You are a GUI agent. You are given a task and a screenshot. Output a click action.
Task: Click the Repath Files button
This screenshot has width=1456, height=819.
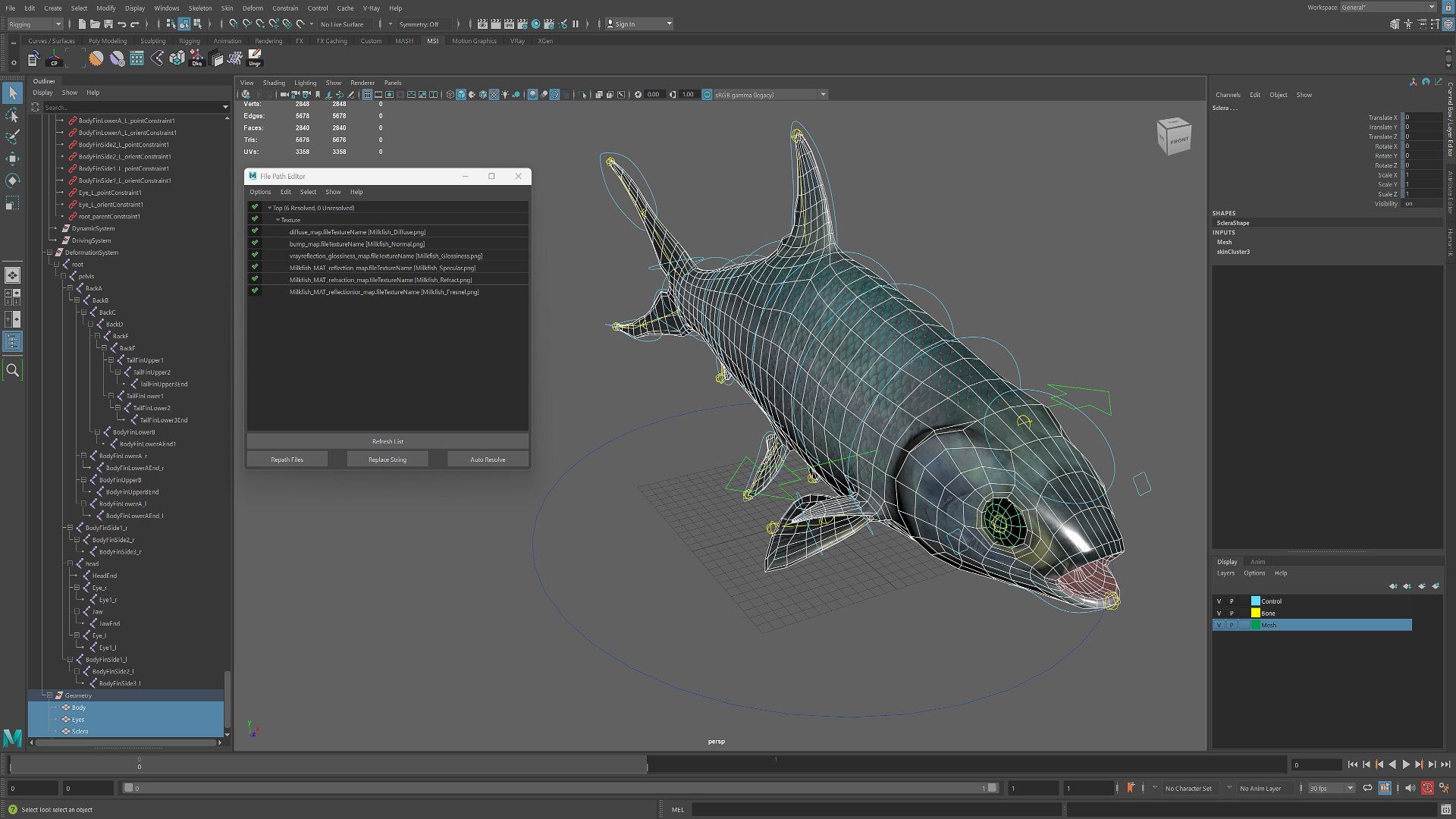click(287, 460)
